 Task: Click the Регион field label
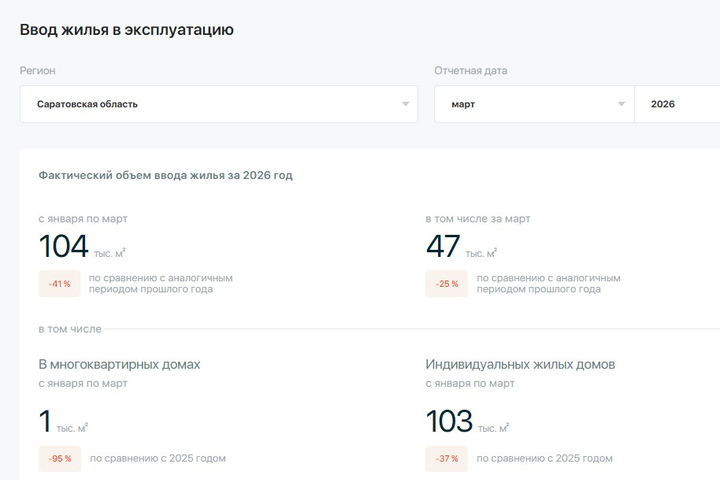pyautogui.click(x=38, y=71)
